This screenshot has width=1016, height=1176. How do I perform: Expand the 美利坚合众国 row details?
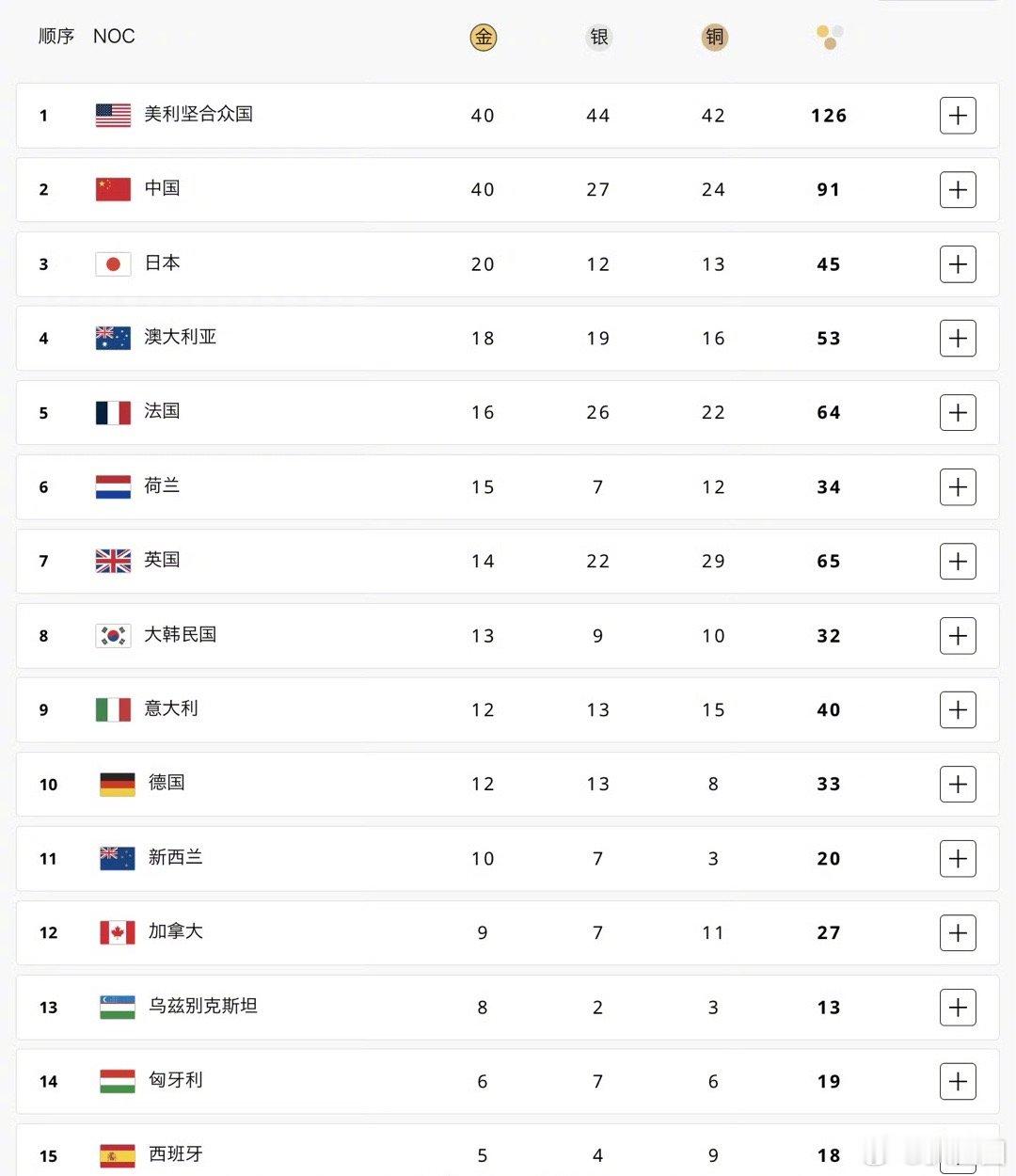[958, 116]
